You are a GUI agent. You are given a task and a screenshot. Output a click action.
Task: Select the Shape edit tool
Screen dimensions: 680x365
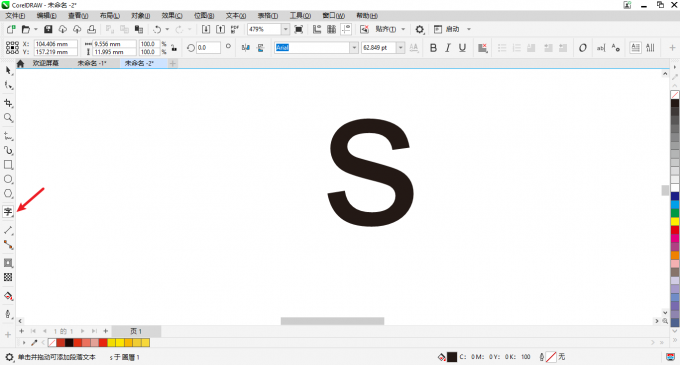pyautogui.click(x=8, y=85)
